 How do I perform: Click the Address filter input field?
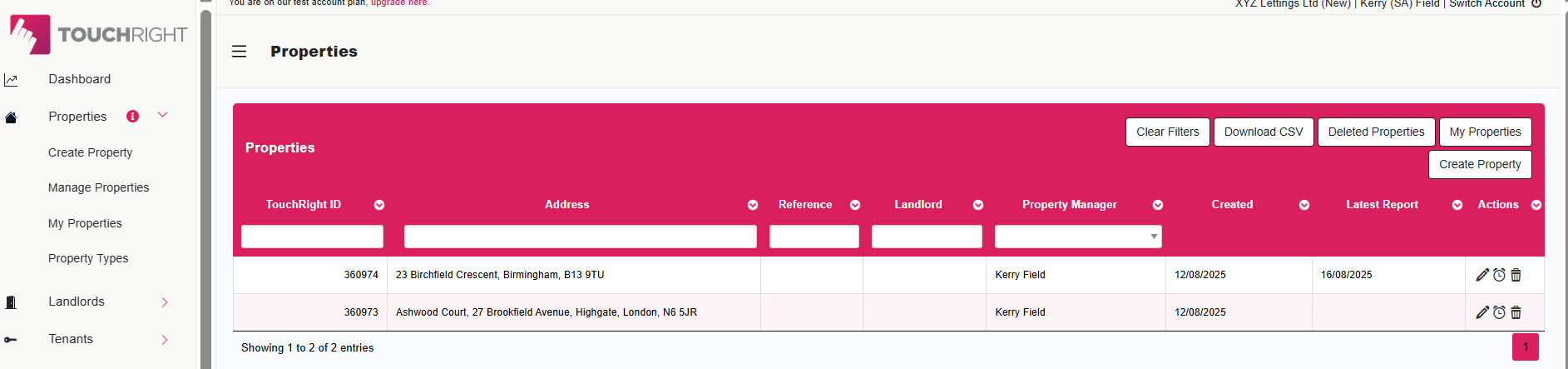click(580, 237)
